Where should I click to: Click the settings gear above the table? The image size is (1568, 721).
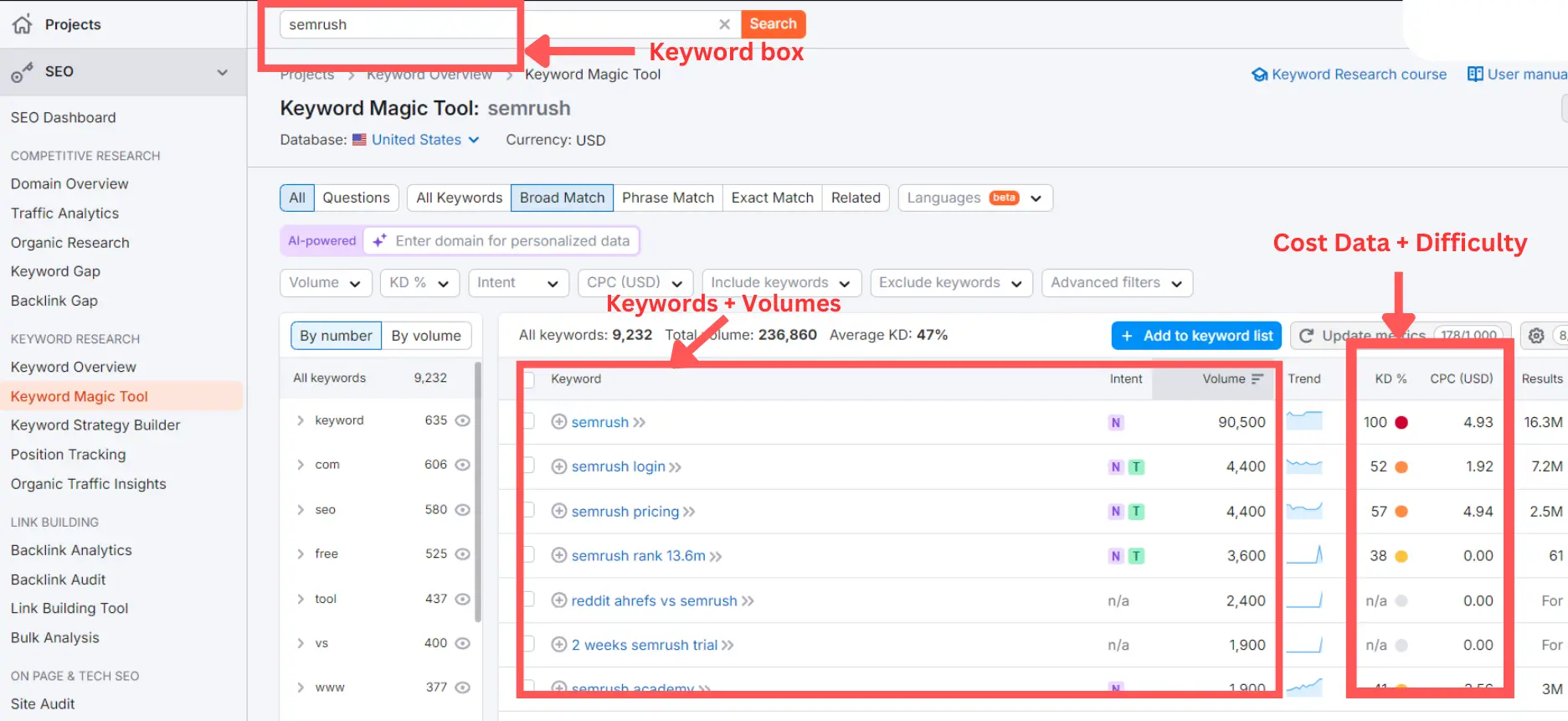(1536, 336)
